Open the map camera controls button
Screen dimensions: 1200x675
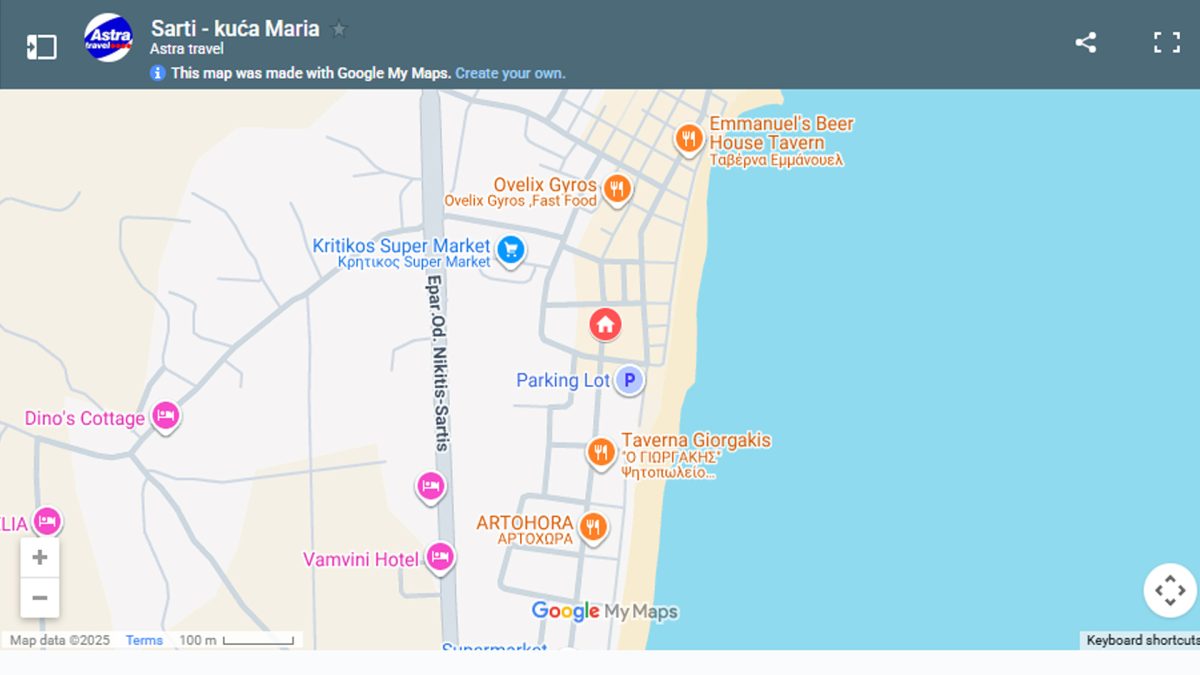click(x=1169, y=590)
